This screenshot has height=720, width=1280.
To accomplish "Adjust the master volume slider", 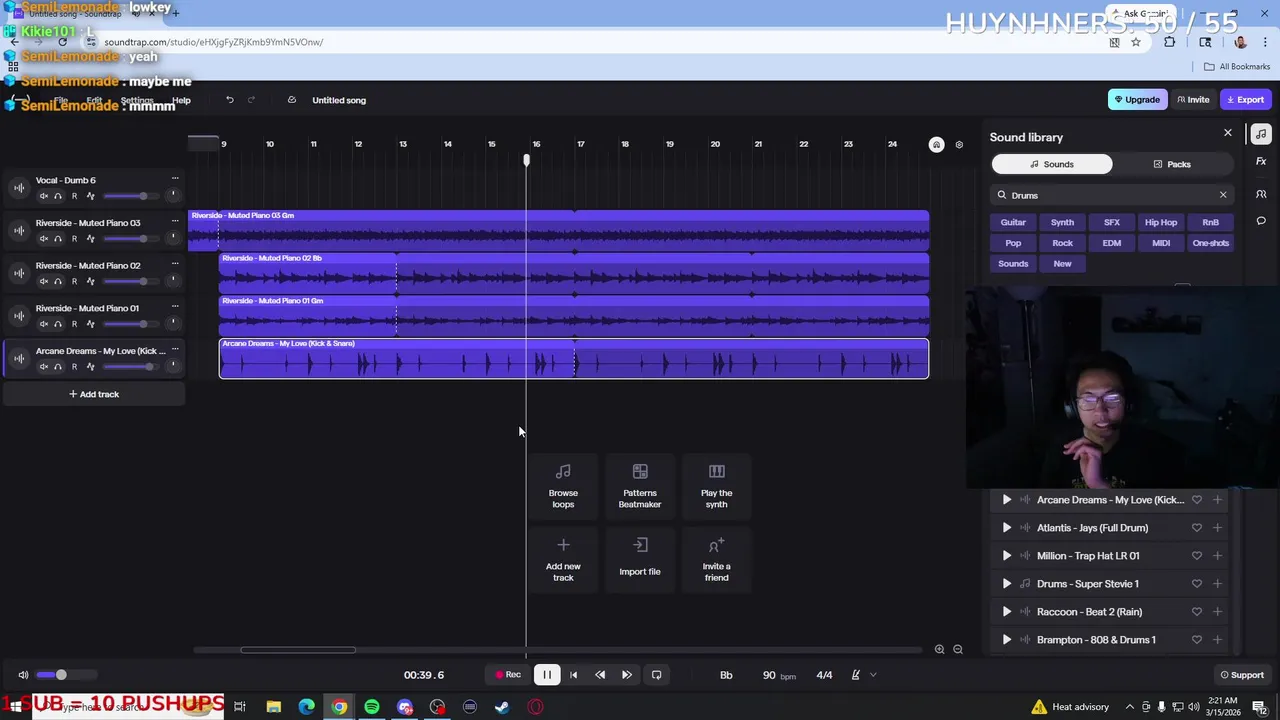I will point(66,675).
